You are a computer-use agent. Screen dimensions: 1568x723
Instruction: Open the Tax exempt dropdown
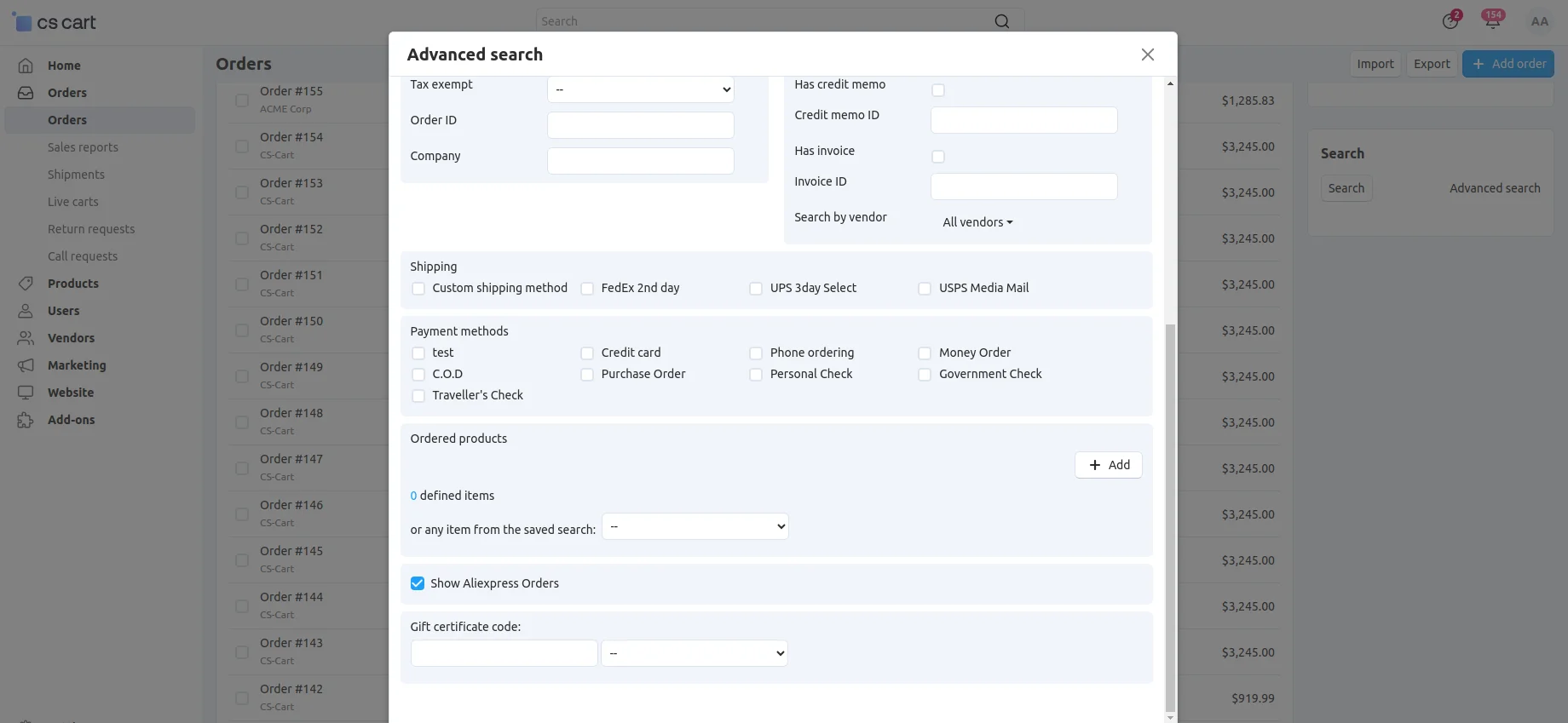click(640, 89)
